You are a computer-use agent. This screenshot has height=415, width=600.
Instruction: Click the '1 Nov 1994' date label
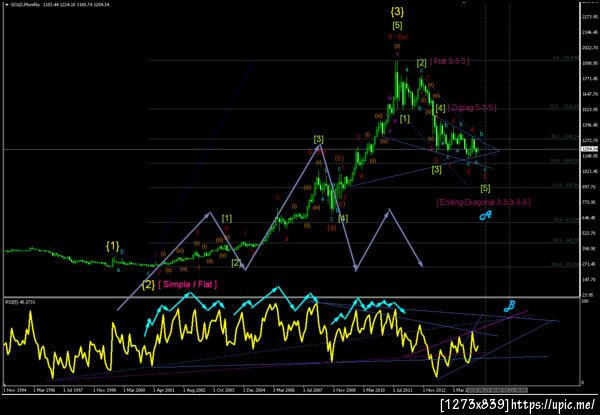coord(13,390)
